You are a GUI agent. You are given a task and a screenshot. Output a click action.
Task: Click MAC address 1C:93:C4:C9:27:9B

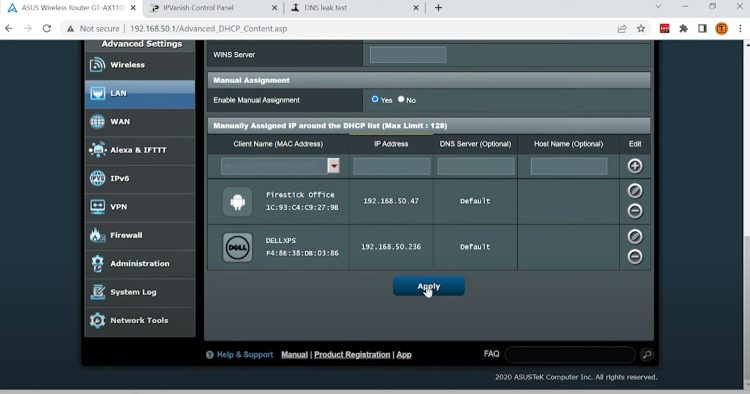point(302,208)
